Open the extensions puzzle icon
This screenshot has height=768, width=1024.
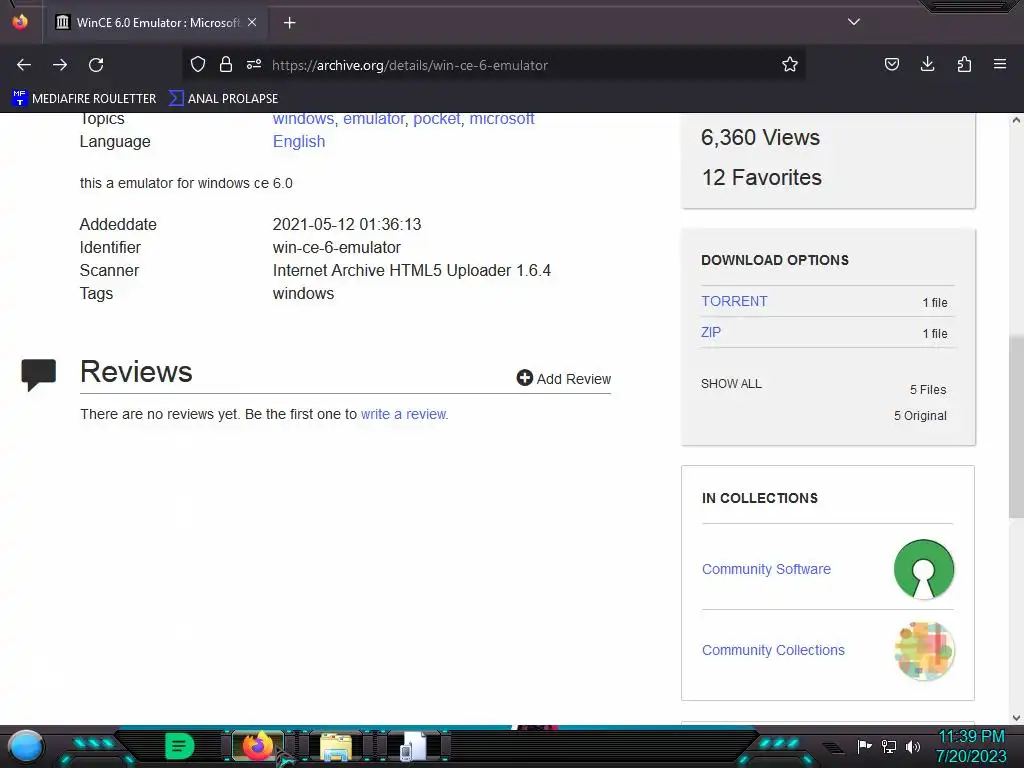coord(964,64)
